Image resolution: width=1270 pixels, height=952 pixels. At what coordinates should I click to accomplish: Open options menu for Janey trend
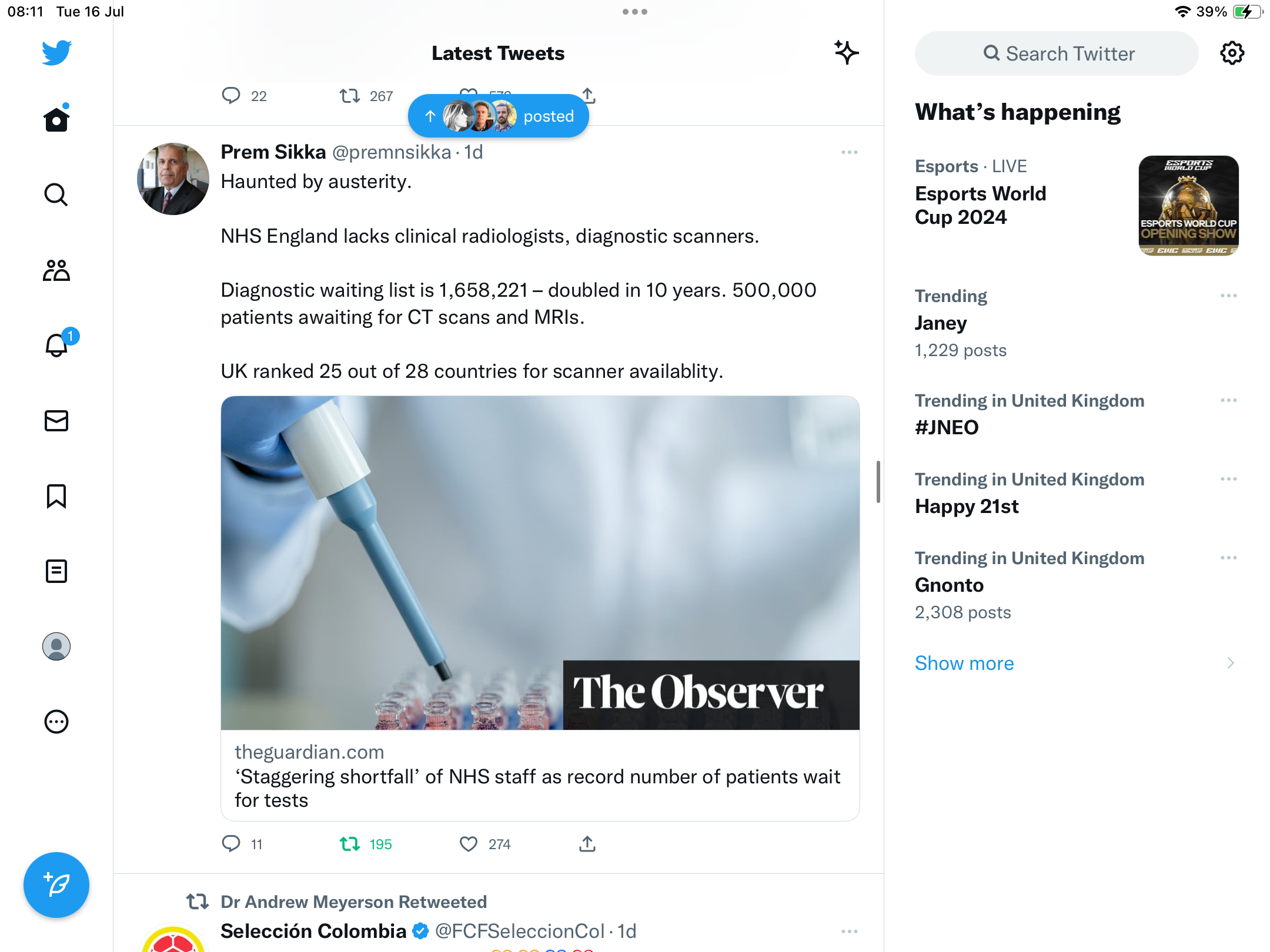click(x=1228, y=296)
